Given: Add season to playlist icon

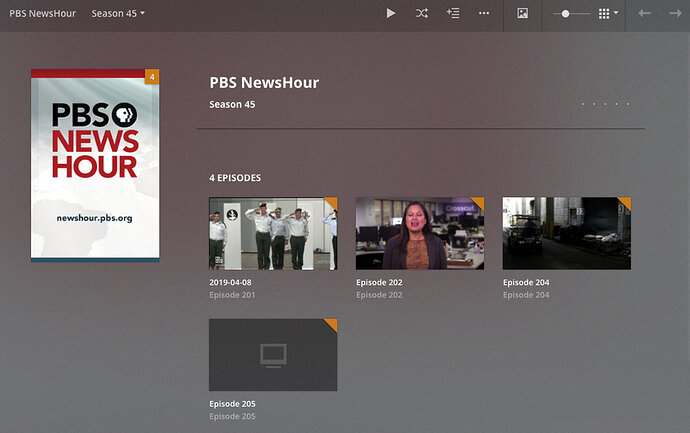Looking at the screenshot, I should (453, 14).
